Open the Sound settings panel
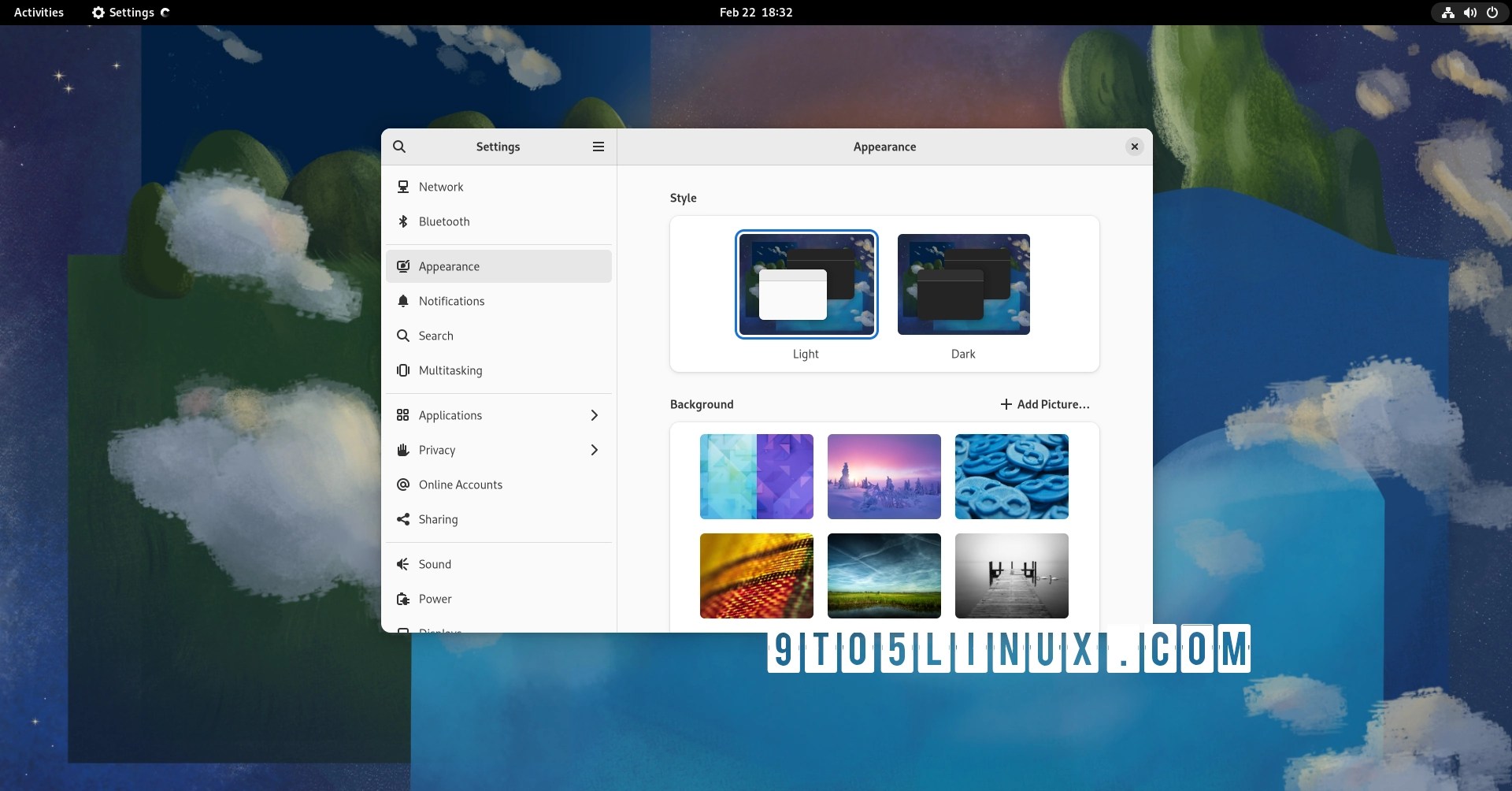The image size is (1512, 791). point(498,564)
